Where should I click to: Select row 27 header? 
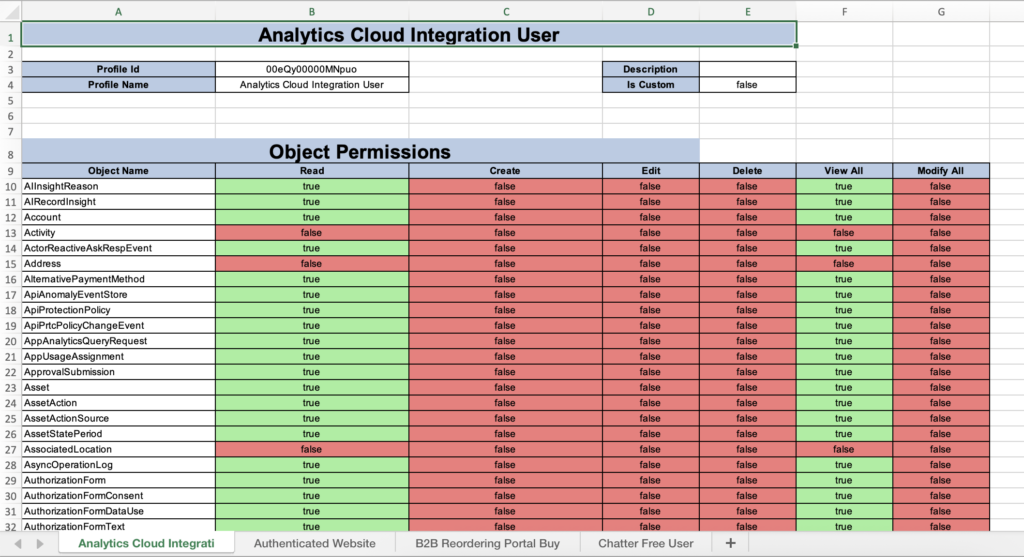click(x=10, y=450)
